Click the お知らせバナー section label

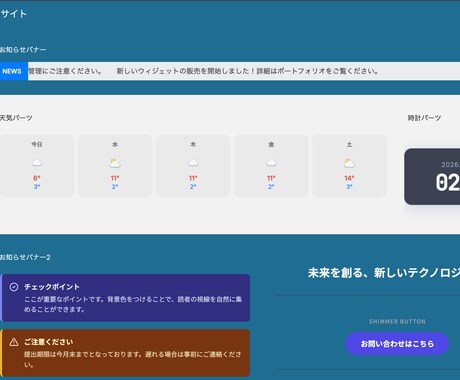(23, 50)
